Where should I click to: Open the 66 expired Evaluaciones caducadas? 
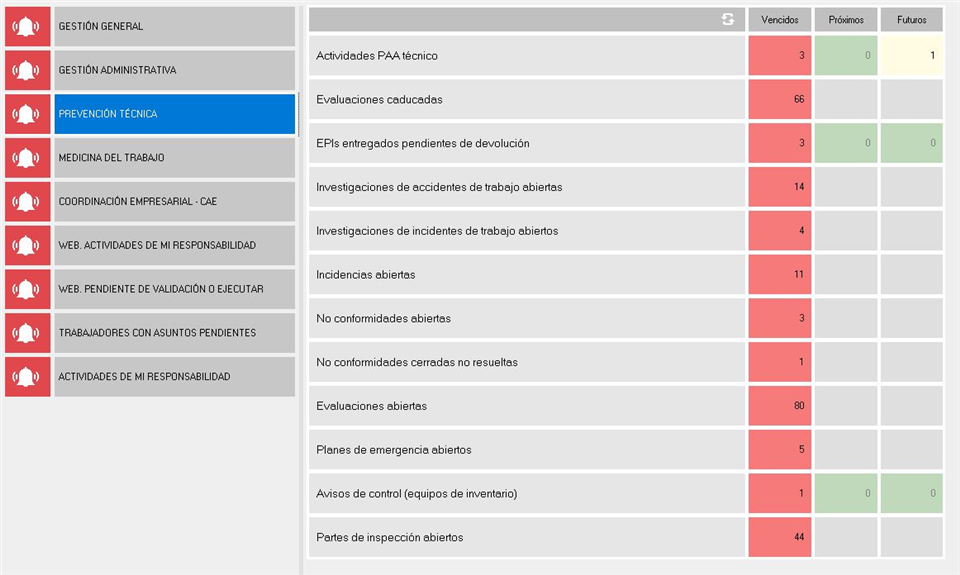pyautogui.click(x=779, y=100)
